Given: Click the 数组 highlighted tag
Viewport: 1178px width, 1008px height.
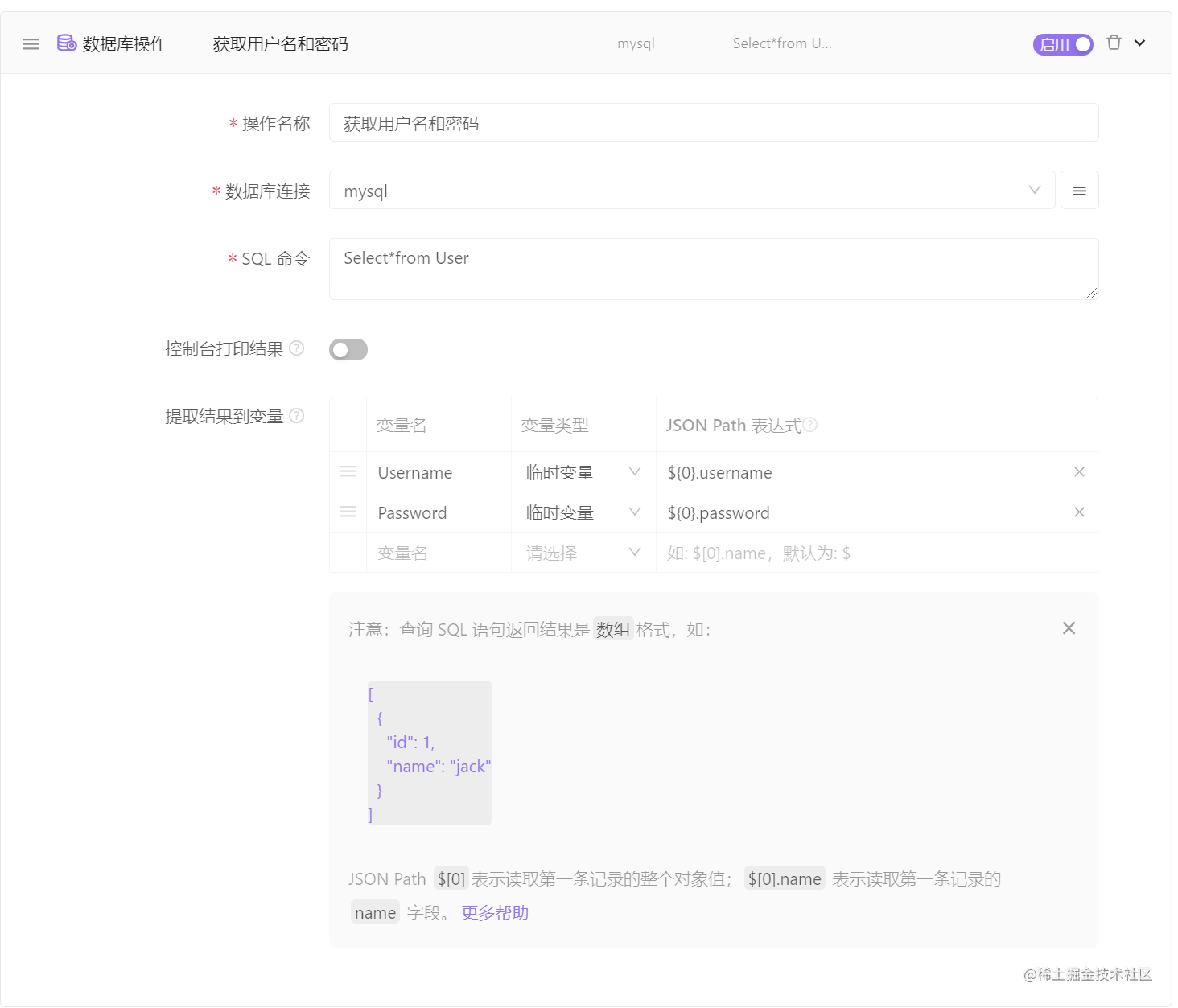Looking at the screenshot, I should pos(613,629).
